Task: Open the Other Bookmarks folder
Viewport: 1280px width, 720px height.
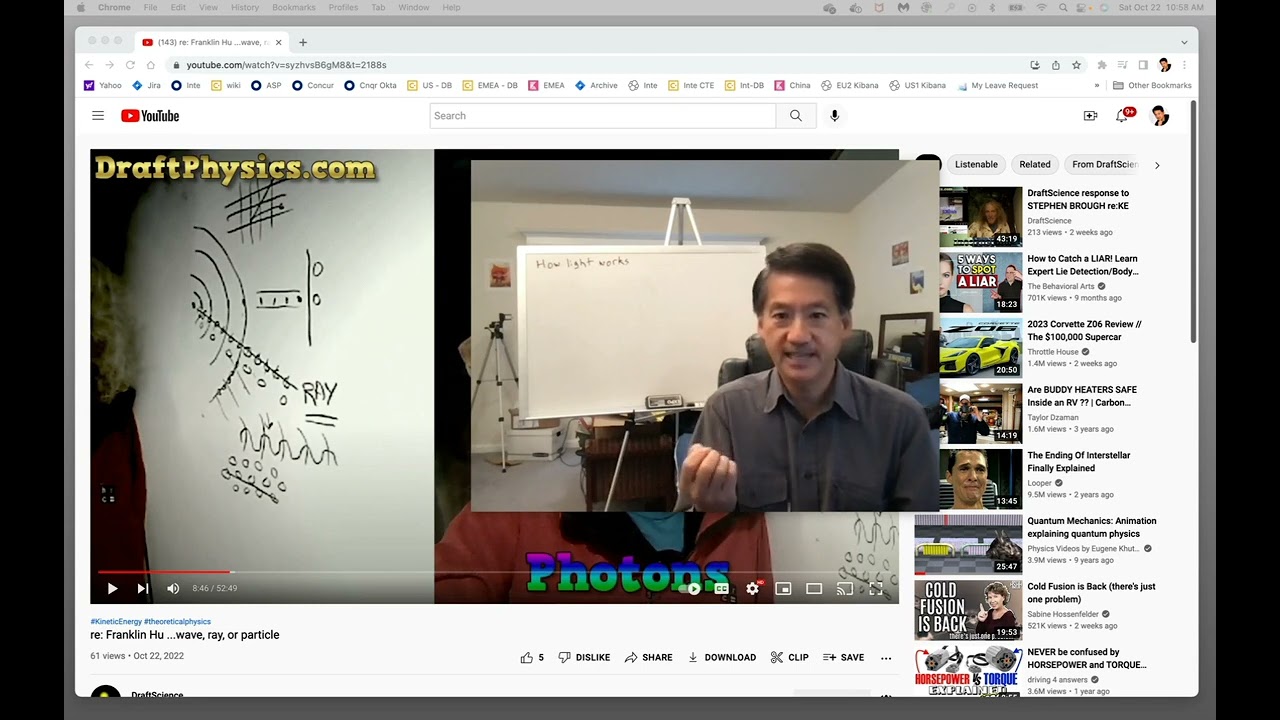Action: (1152, 86)
